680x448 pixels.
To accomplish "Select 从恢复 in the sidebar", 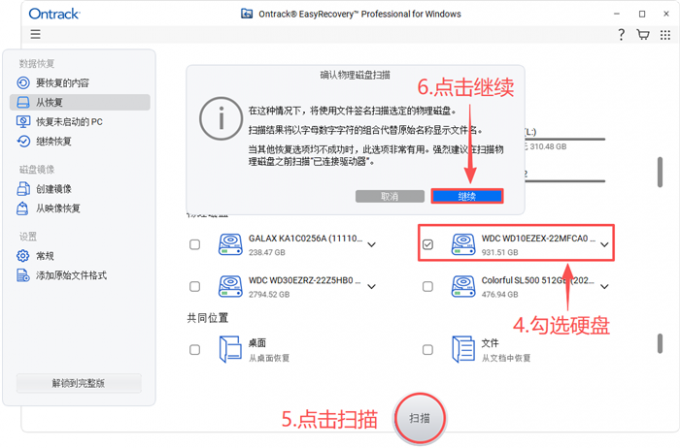I will click(x=80, y=102).
